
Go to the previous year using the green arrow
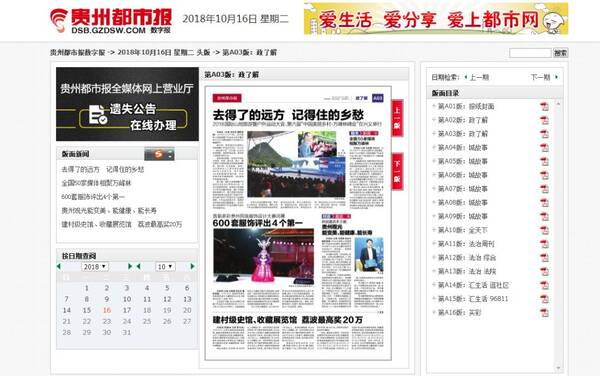point(59,266)
